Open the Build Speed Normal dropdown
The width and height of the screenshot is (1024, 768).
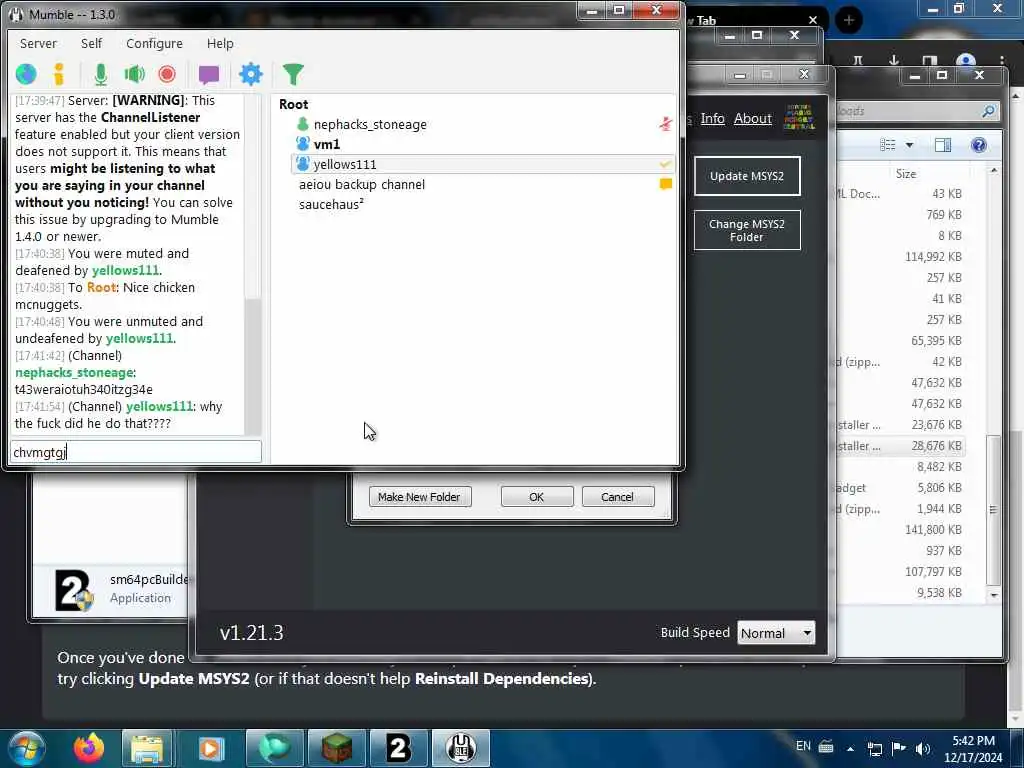click(x=776, y=633)
